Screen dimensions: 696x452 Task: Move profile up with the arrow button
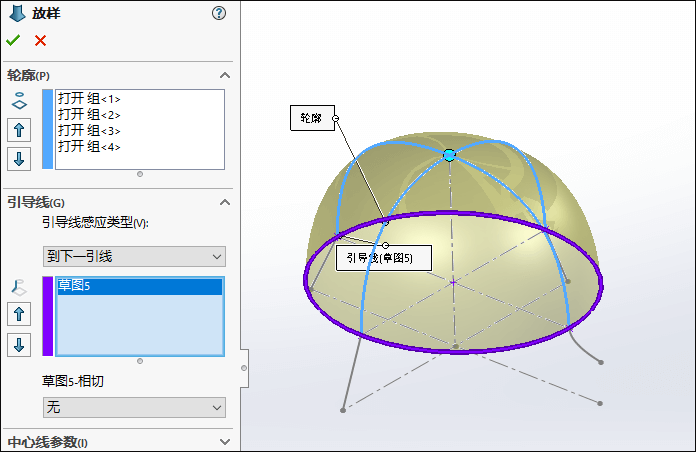19,130
